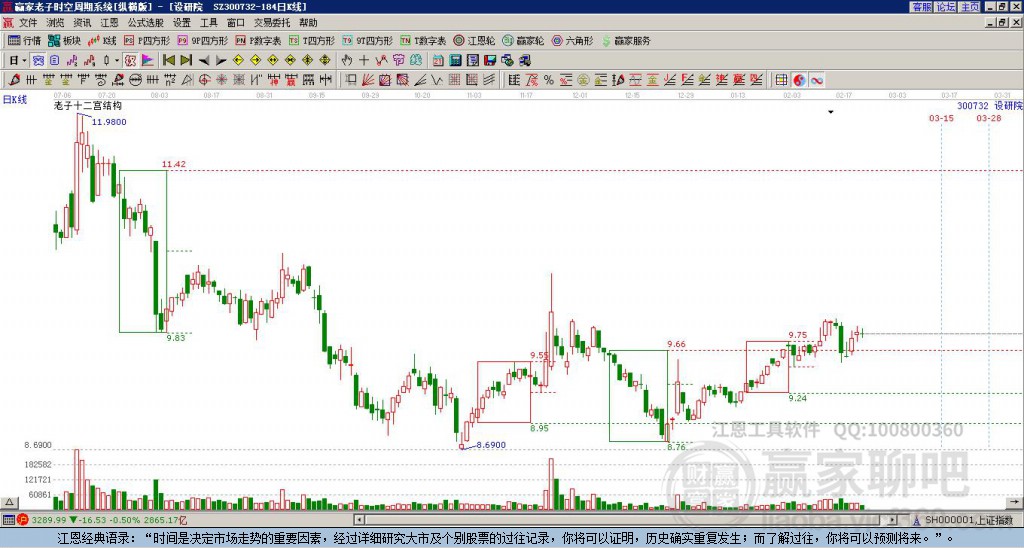Click the 论坛 forum button
The image size is (1024, 548).
[x=945, y=7]
